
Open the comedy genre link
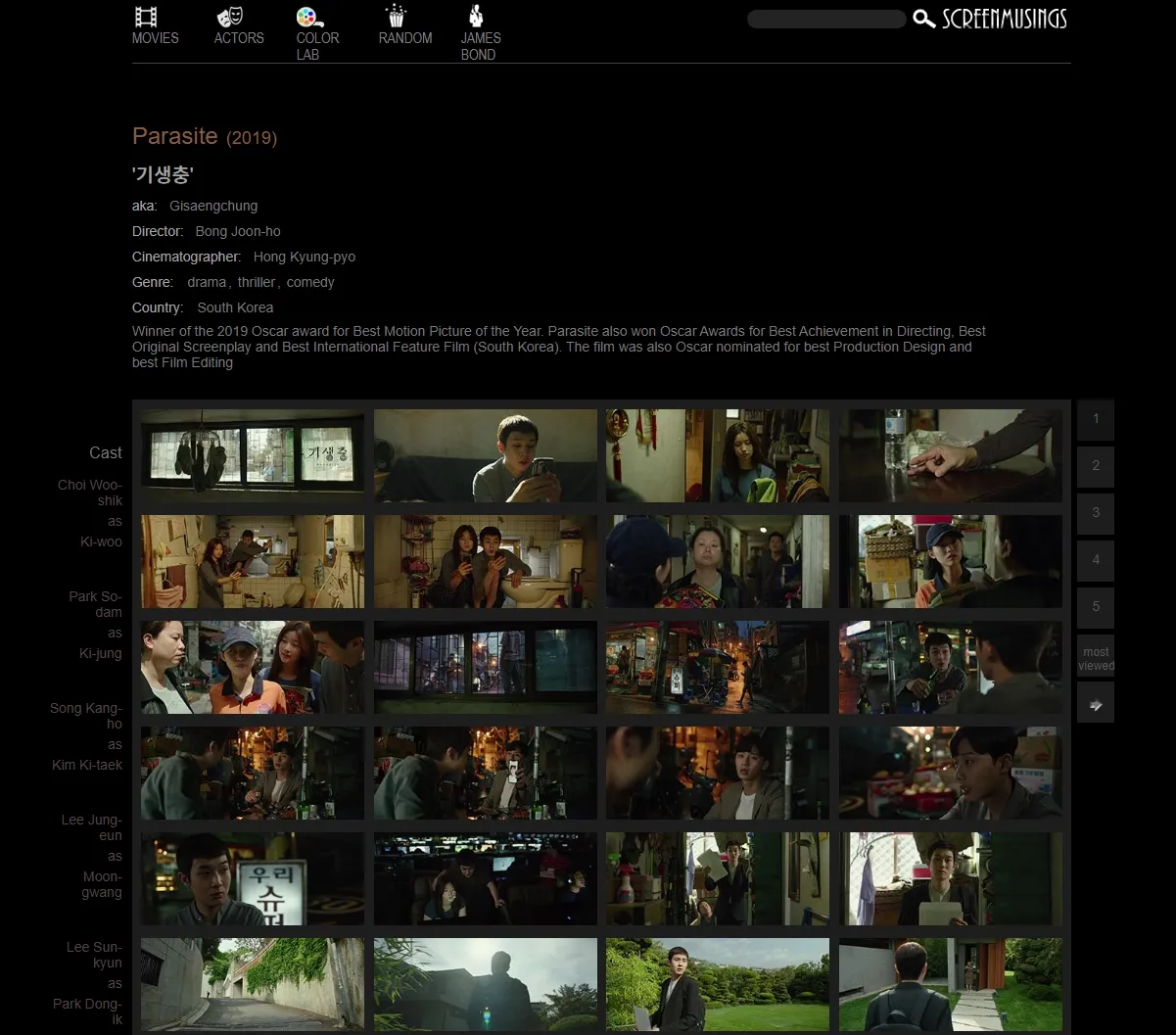310,282
